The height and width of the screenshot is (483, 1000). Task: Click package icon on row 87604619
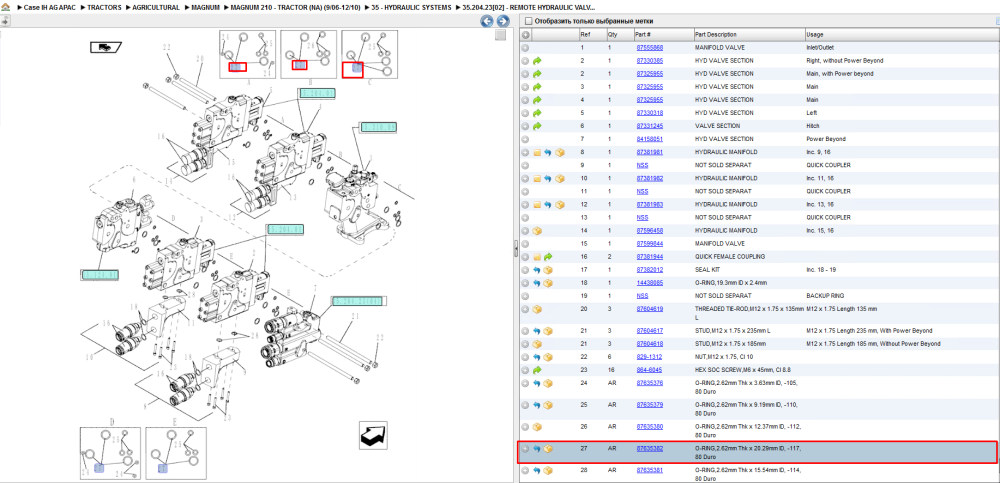click(537, 309)
